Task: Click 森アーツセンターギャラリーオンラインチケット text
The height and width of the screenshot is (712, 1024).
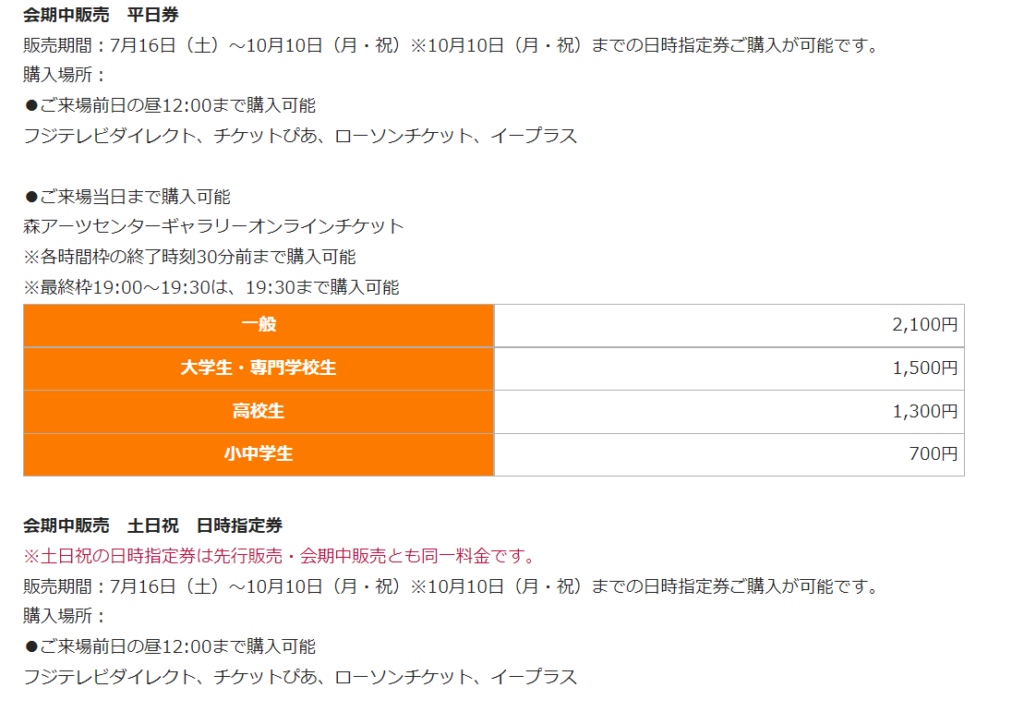Action: 214,227
